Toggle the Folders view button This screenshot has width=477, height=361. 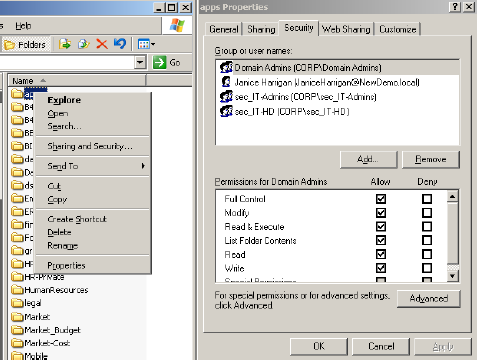click(x=26, y=44)
